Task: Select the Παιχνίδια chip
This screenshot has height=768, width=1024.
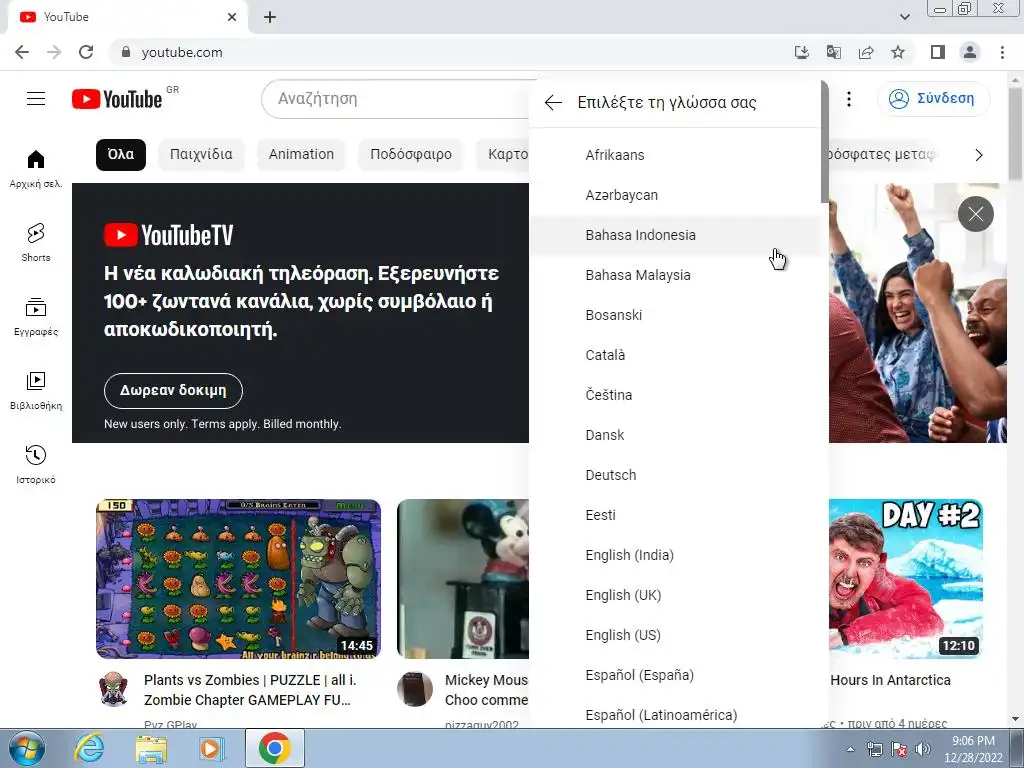Action: pos(201,155)
